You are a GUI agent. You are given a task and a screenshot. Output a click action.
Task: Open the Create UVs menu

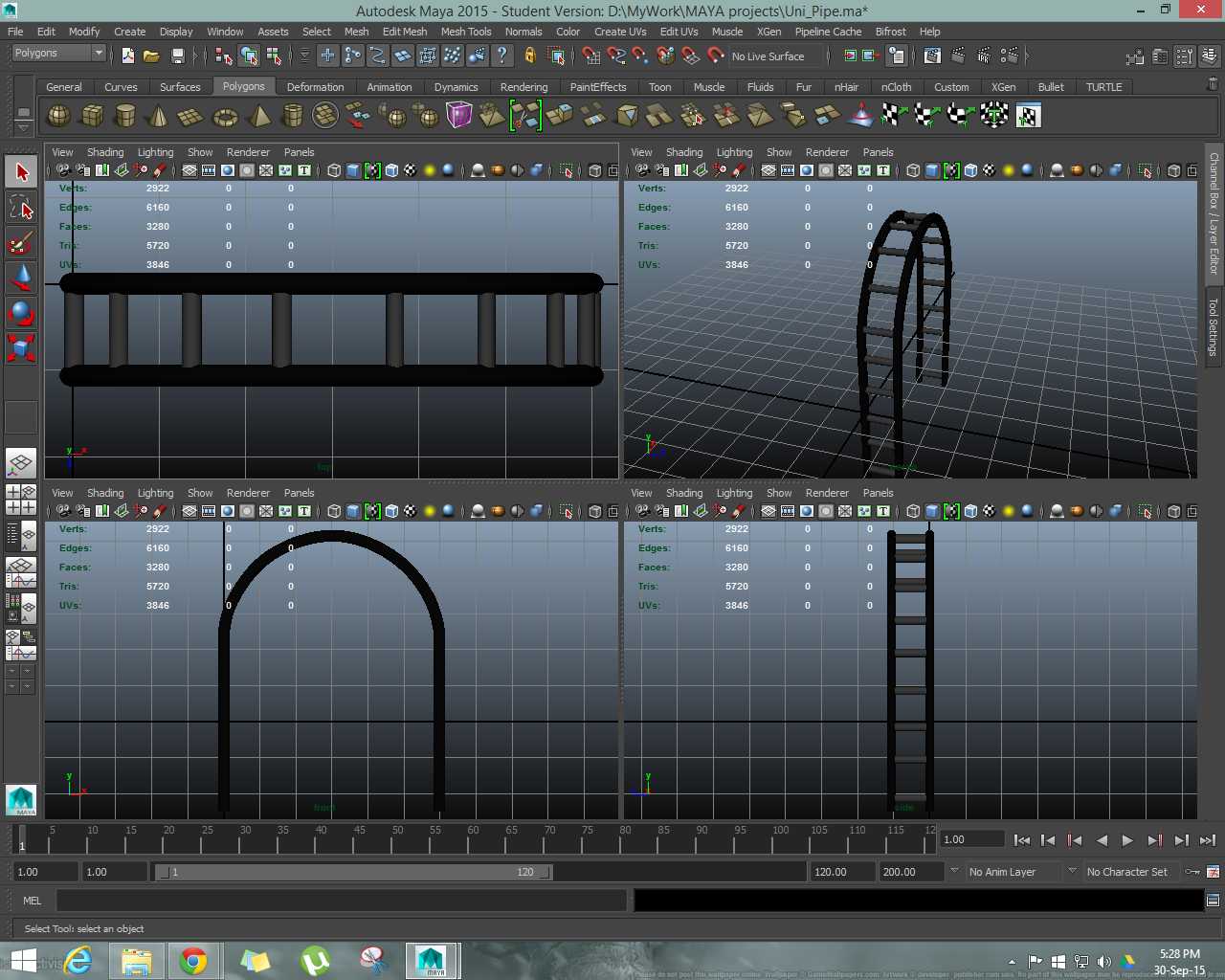click(x=620, y=32)
